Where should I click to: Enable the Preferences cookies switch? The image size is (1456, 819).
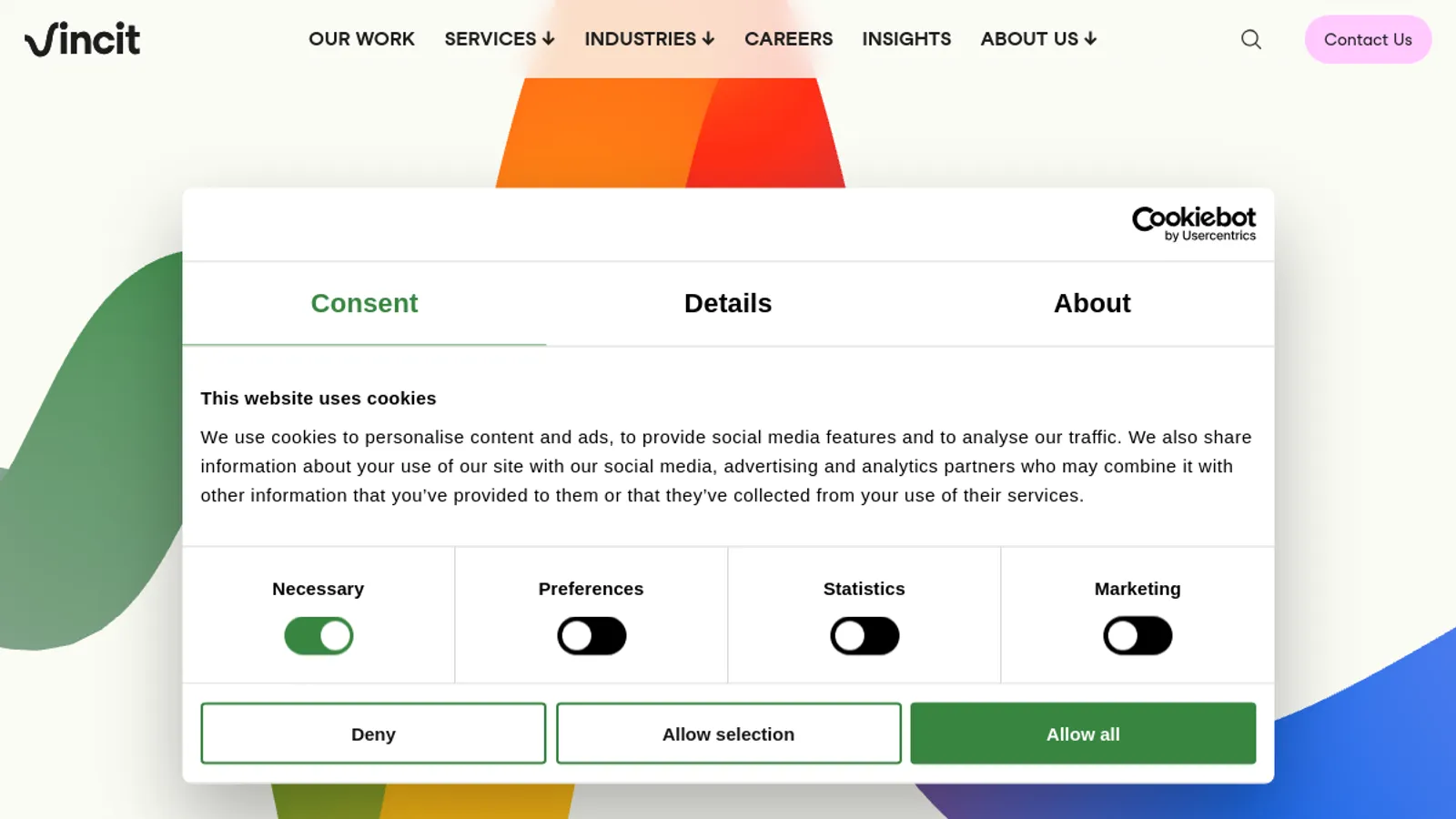(x=591, y=636)
